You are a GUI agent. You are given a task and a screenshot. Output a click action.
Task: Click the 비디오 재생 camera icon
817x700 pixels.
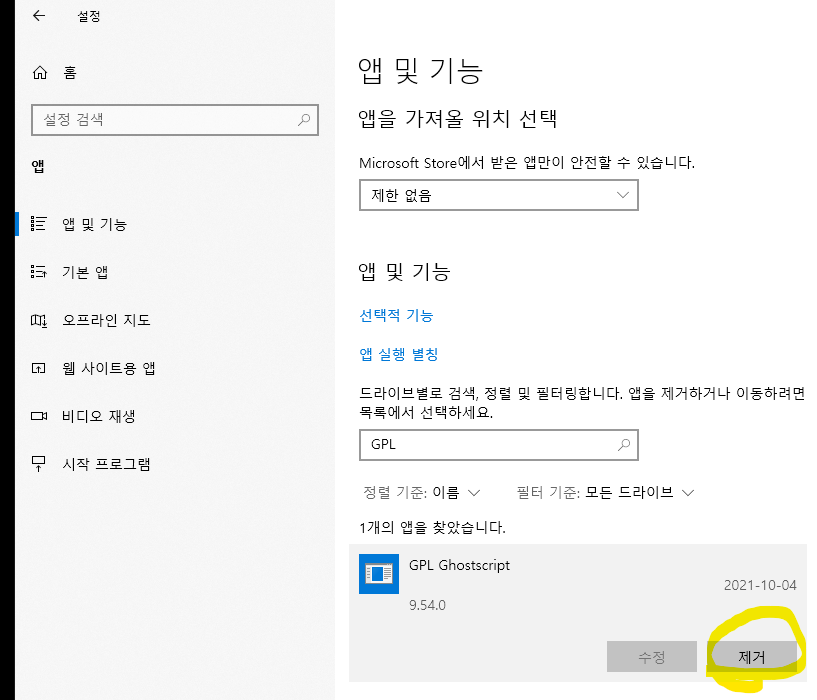tap(39, 416)
